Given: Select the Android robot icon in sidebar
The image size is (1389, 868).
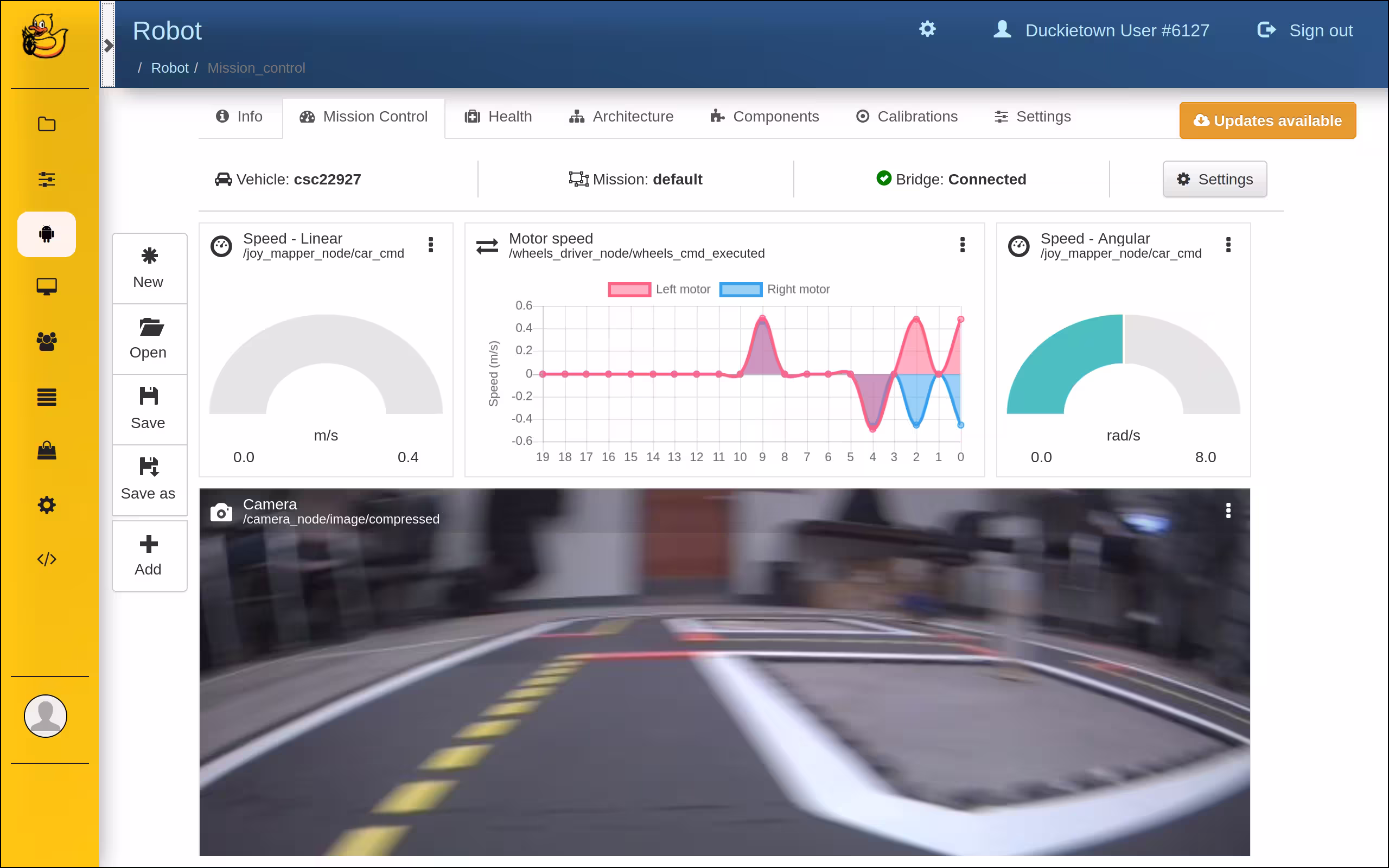Looking at the screenshot, I should point(46,234).
